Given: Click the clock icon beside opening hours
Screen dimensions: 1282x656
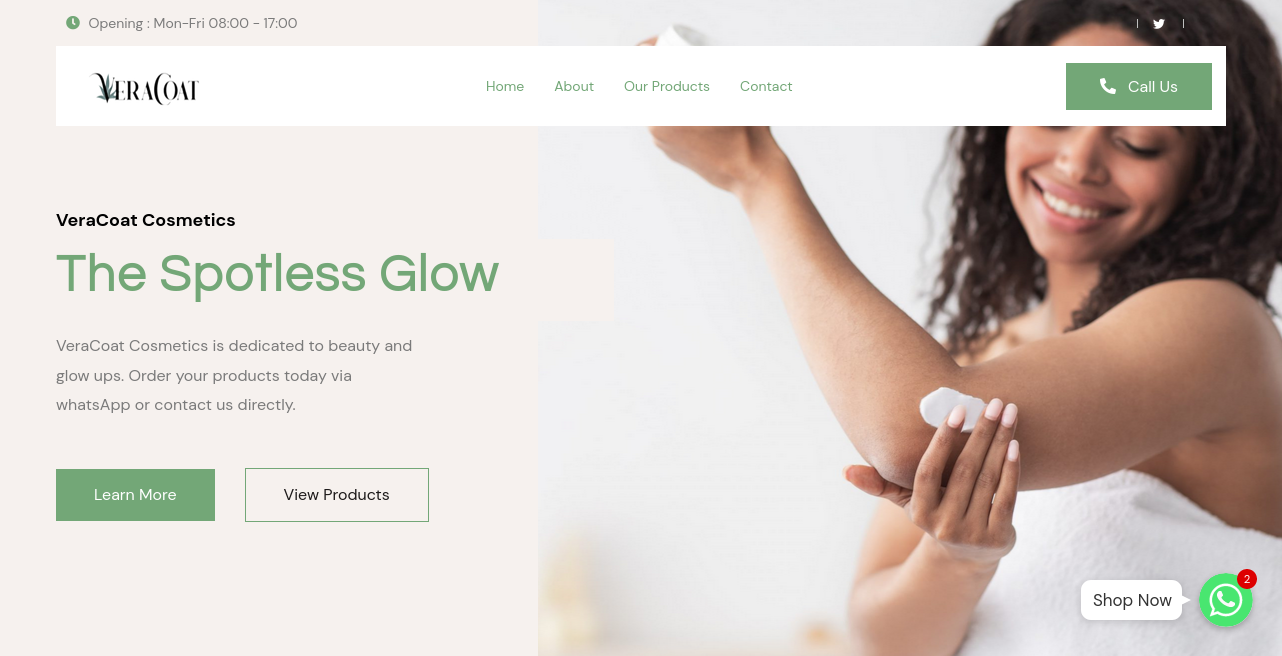Looking at the screenshot, I should pyautogui.click(x=73, y=23).
